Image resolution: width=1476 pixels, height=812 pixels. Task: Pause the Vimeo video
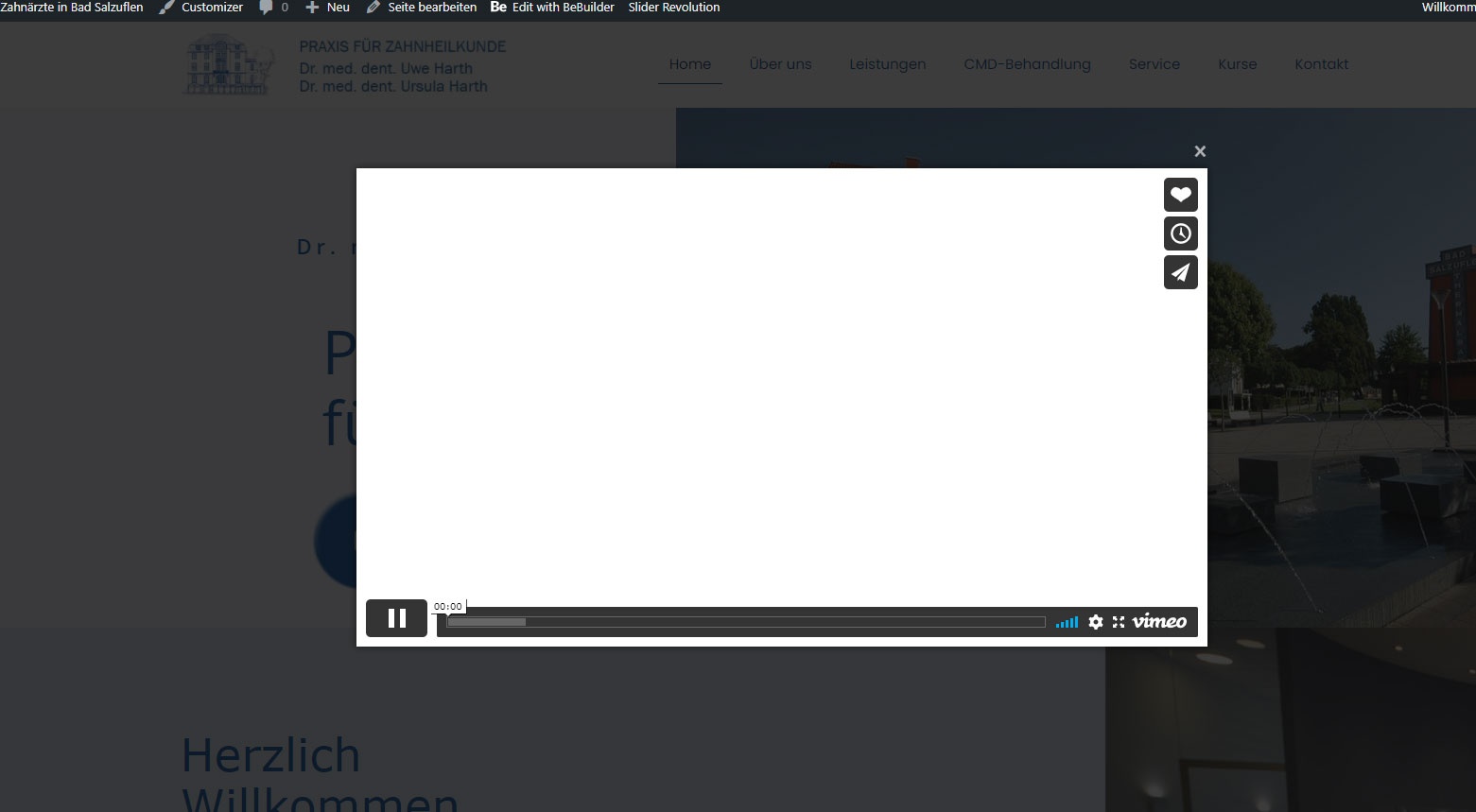tap(397, 618)
